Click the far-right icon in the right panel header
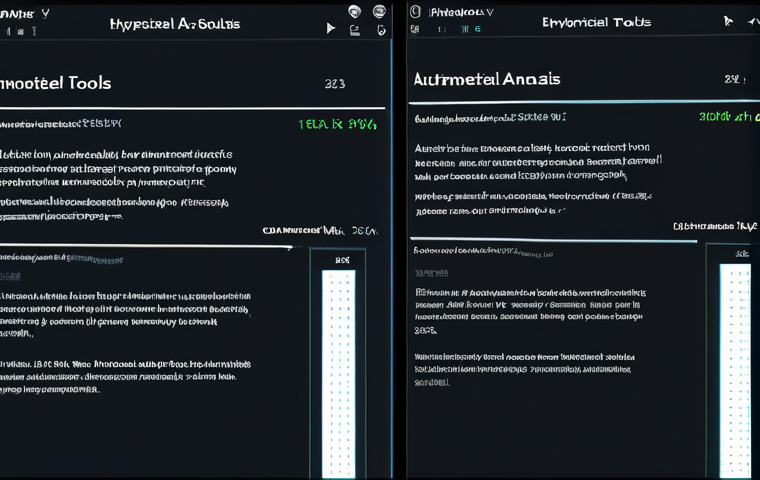Screen dimensions: 760x480 click(x=754, y=21)
